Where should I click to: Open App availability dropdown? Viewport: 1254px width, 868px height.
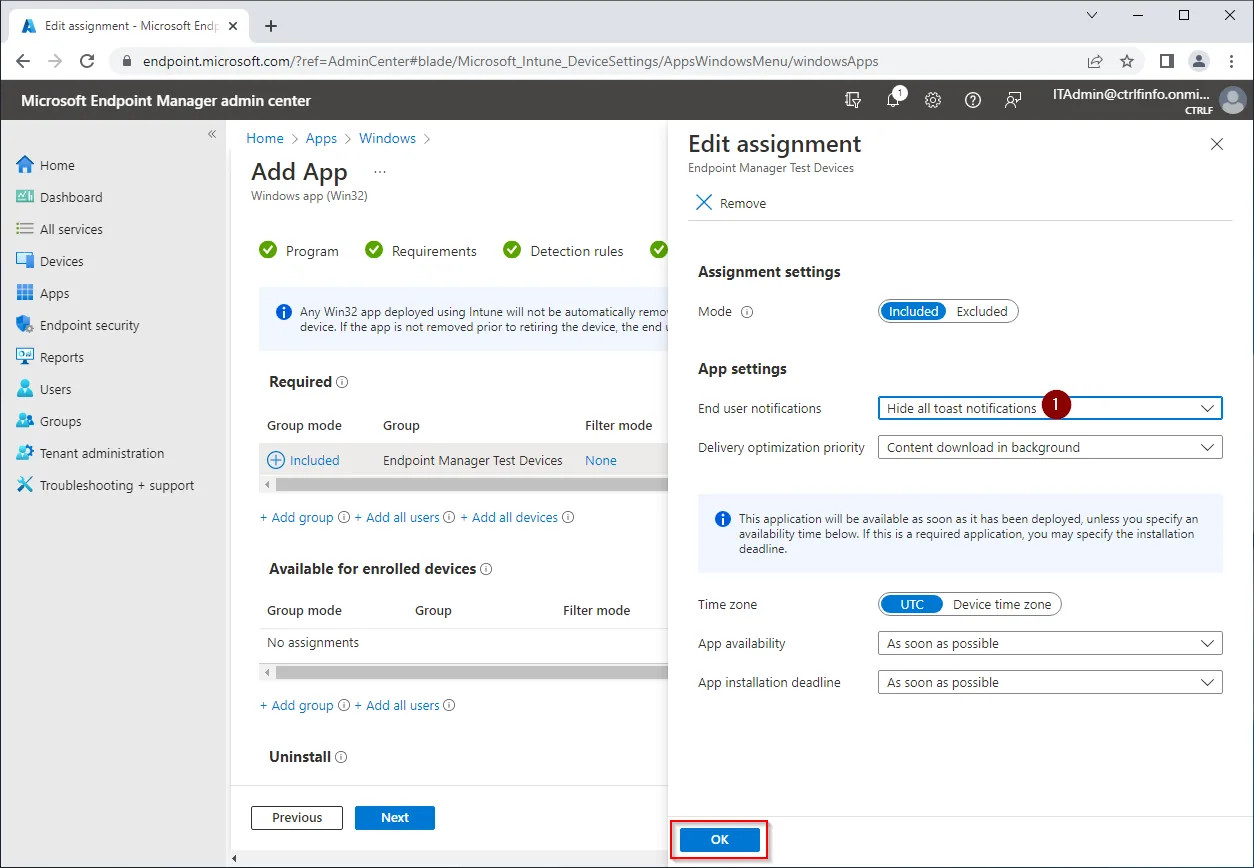point(1050,643)
